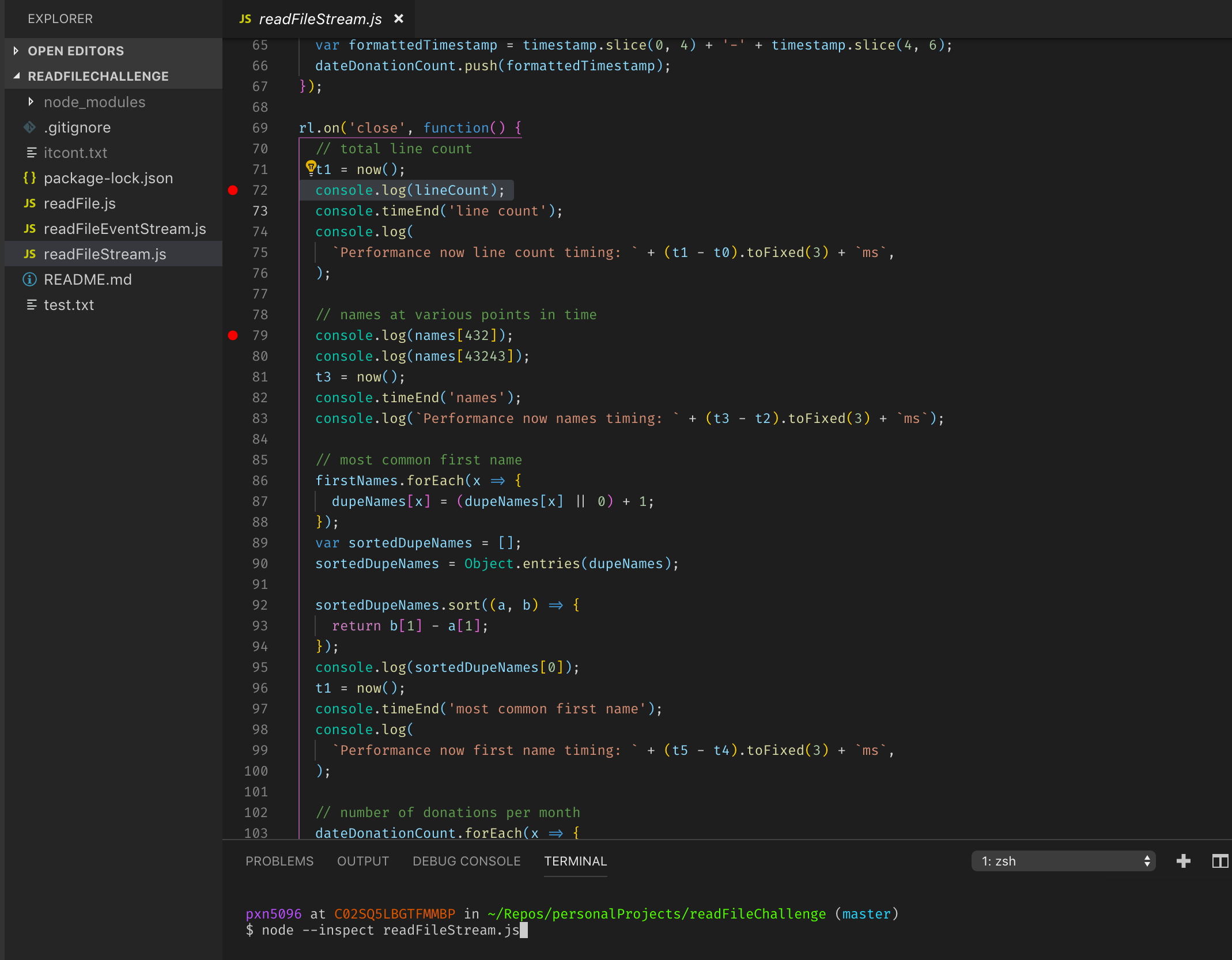Open the '1: zsh' terminal selector dropdown
The height and width of the screenshot is (960, 1232).
[1063, 861]
